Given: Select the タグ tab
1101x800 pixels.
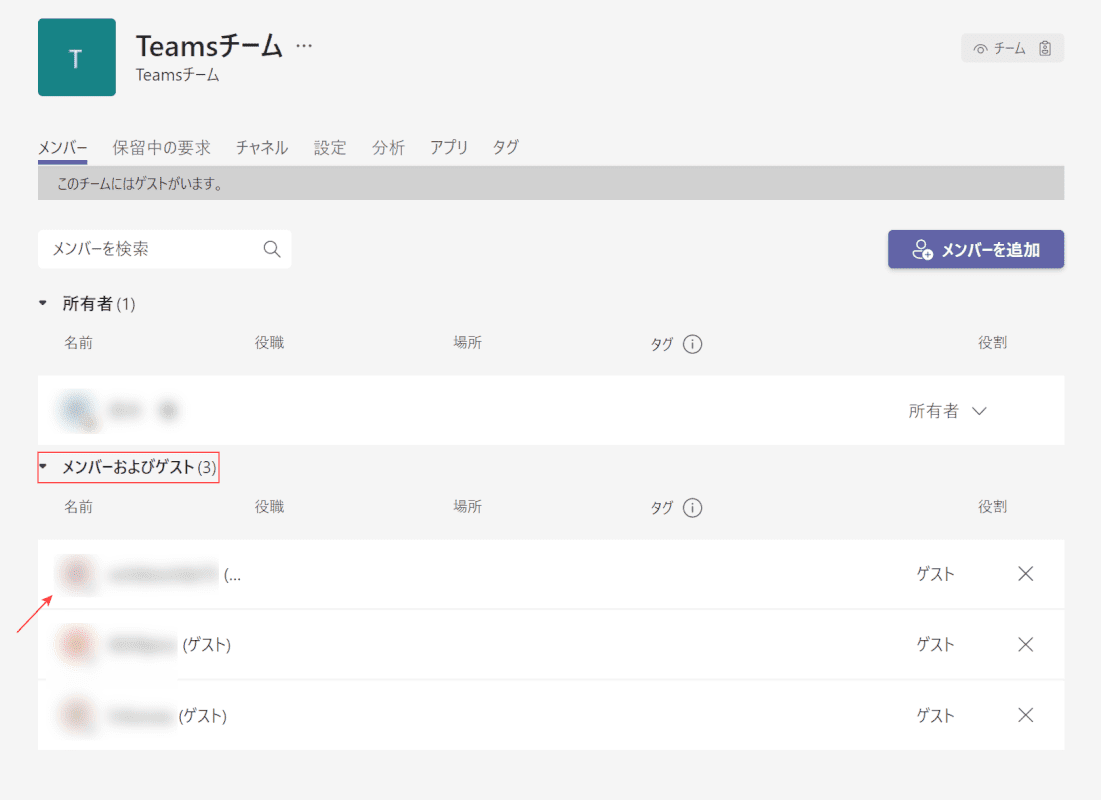Looking at the screenshot, I should pyautogui.click(x=506, y=147).
